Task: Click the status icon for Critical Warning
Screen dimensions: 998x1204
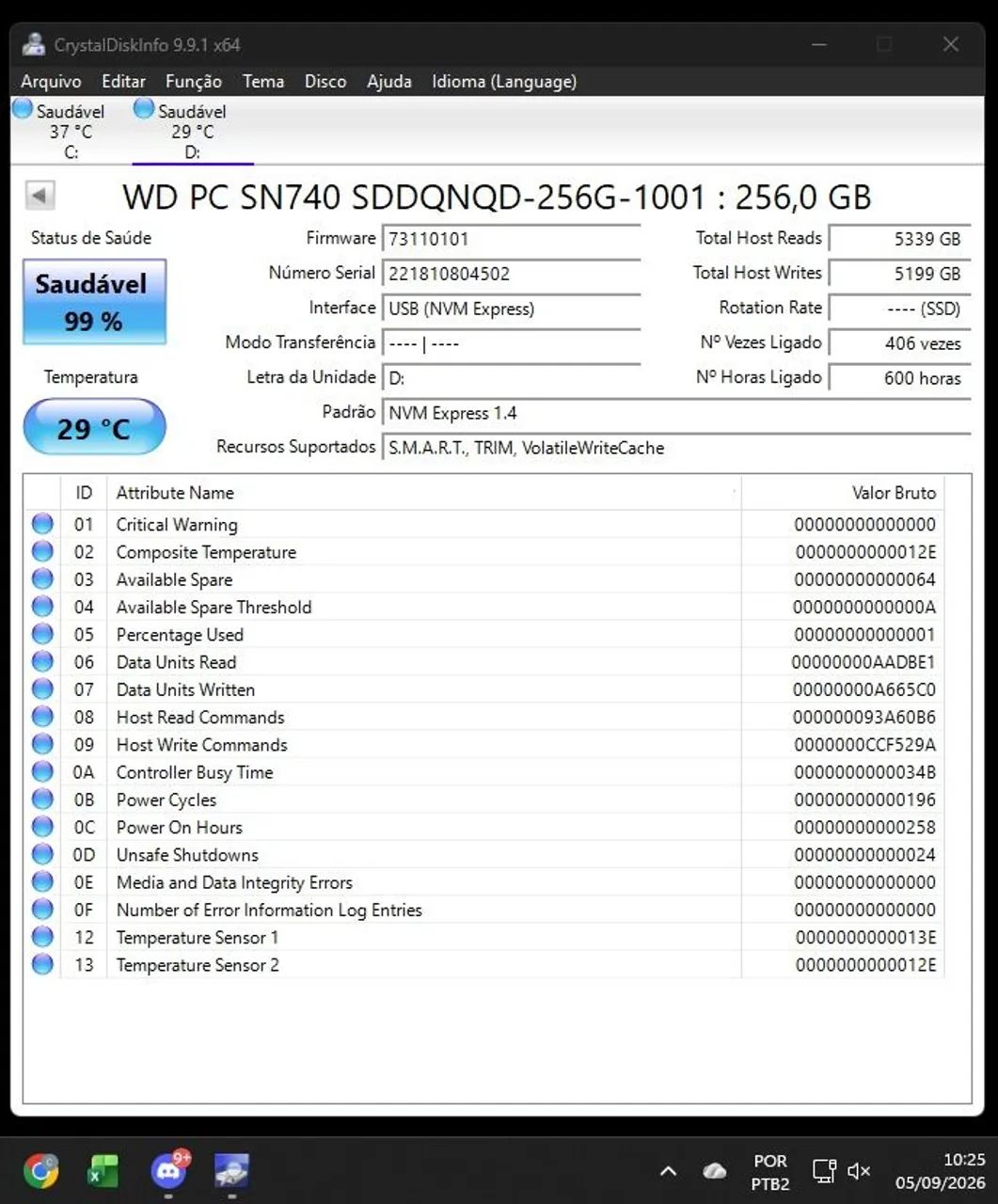Action: (42, 524)
